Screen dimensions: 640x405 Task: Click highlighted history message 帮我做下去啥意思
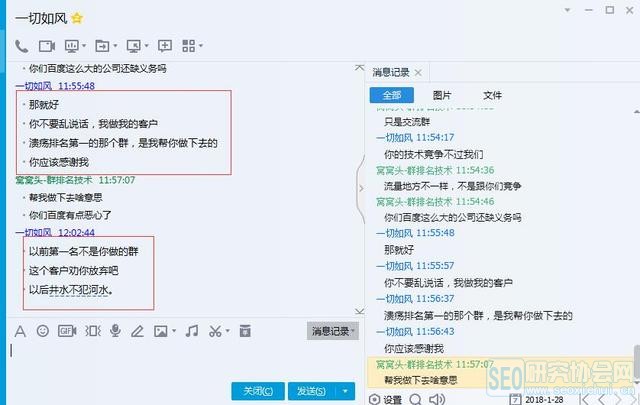(420, 381)
